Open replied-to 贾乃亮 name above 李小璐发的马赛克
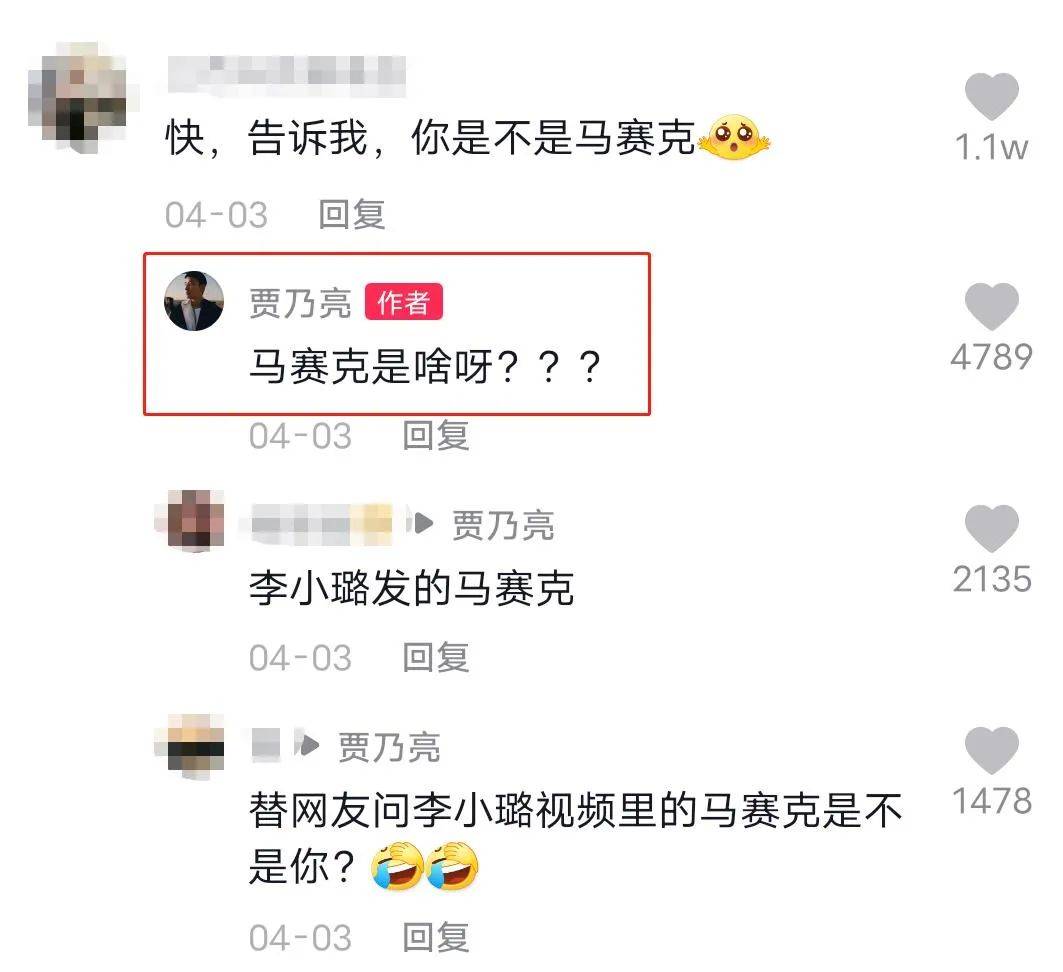Viewport: 1063px width, 972px height. point(503,525)
